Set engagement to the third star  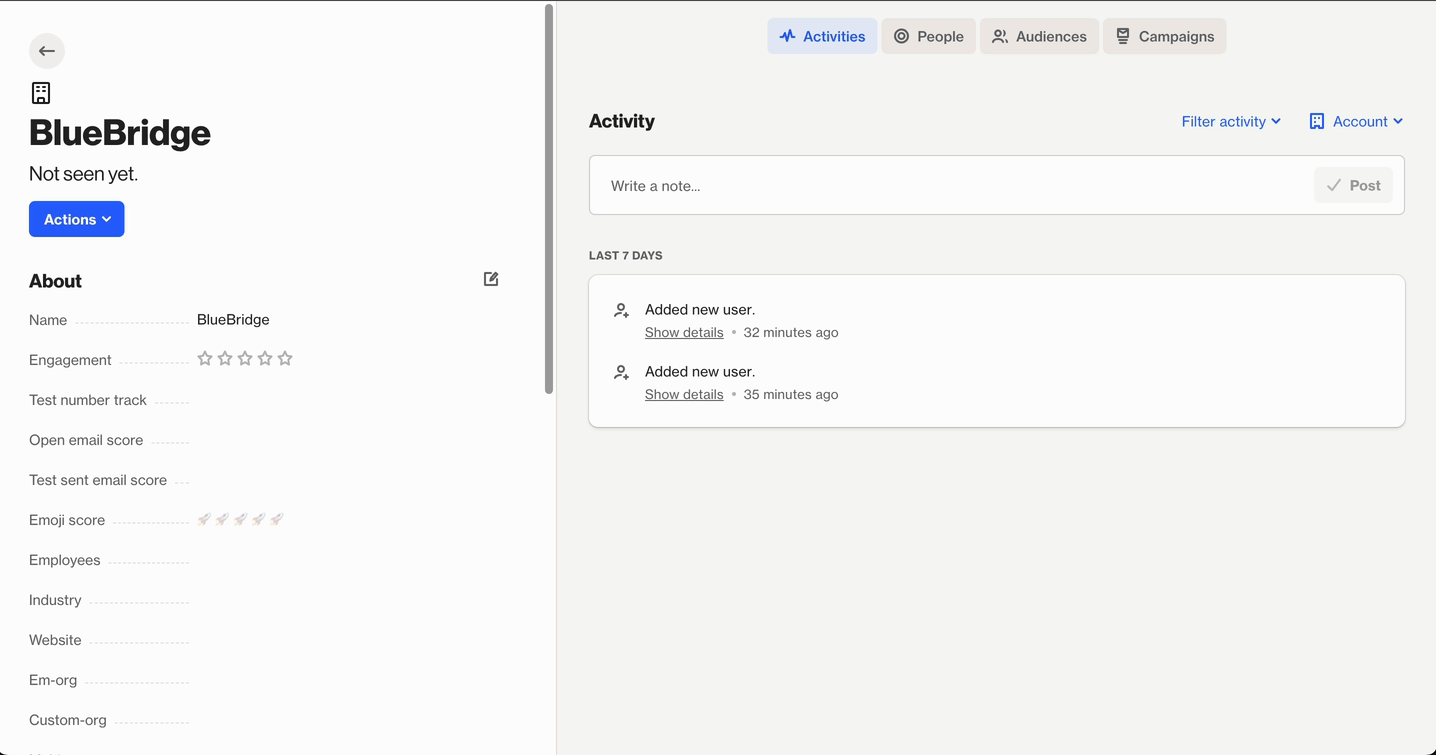[x=245, y=359]
